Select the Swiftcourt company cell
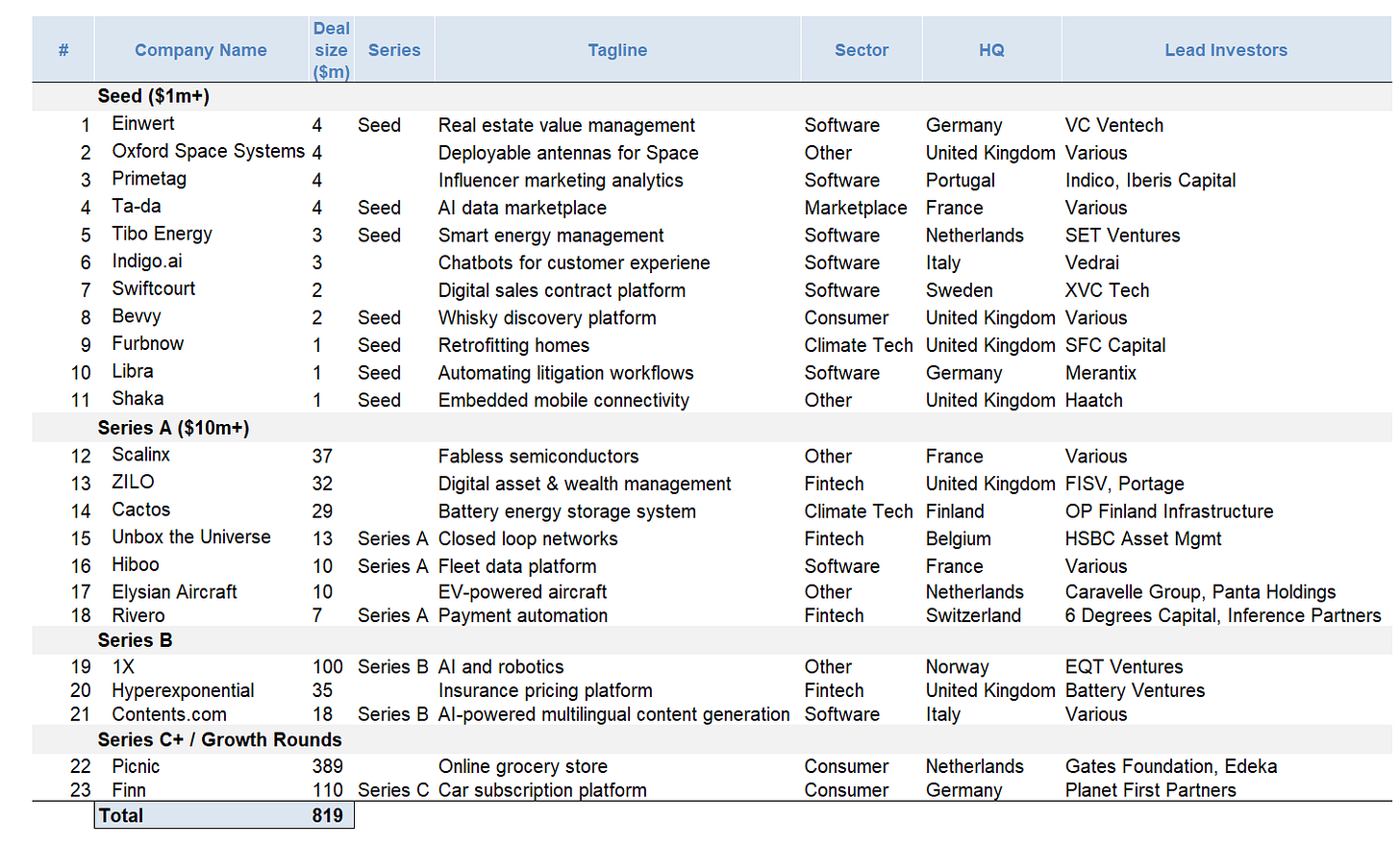 [154, 289]
